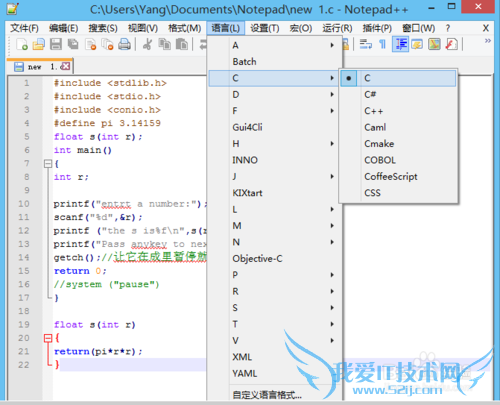The image size is (500, 405).
Task: Expand the N language submenu
Action: tap(275, 242)
